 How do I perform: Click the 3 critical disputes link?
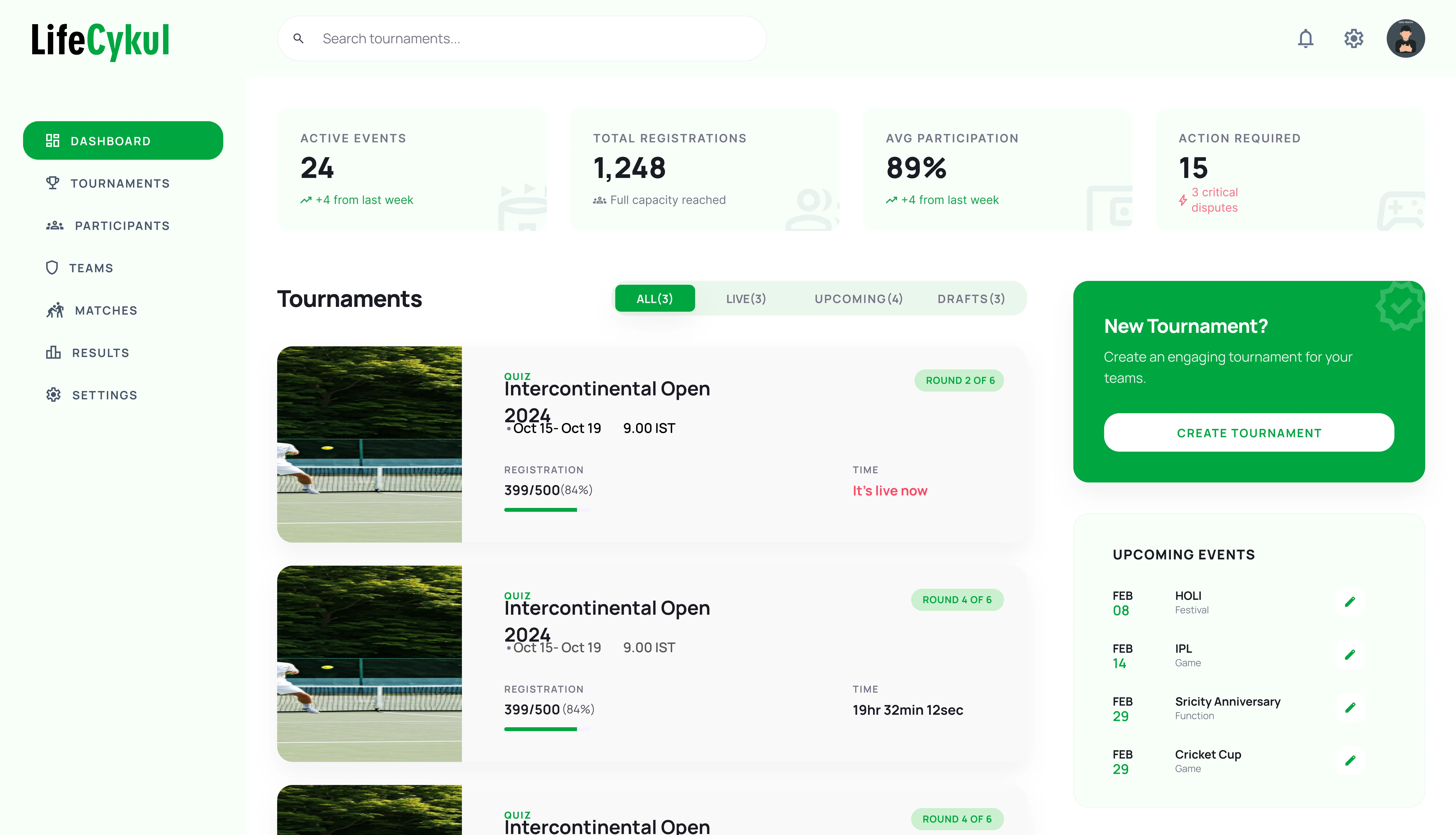coord(1214,200)
